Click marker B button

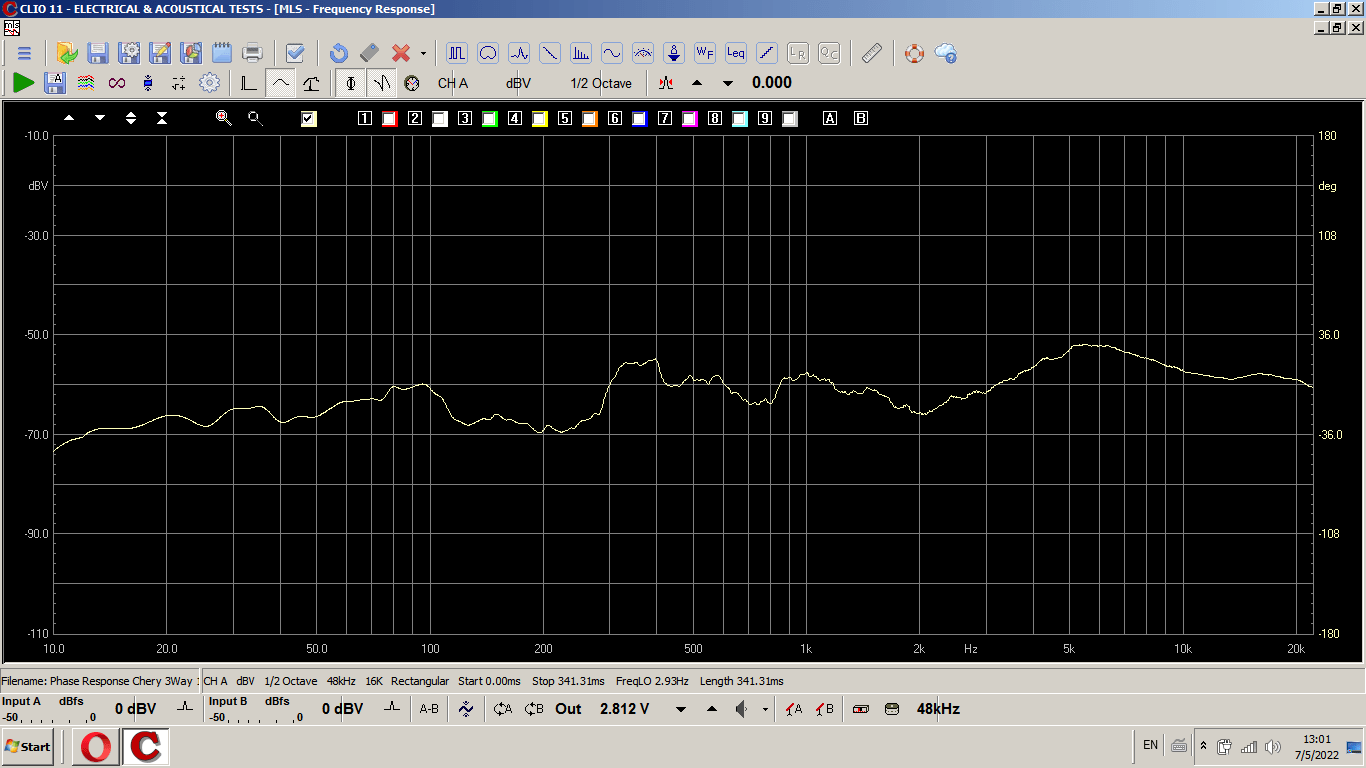click(x=861, y=118)
